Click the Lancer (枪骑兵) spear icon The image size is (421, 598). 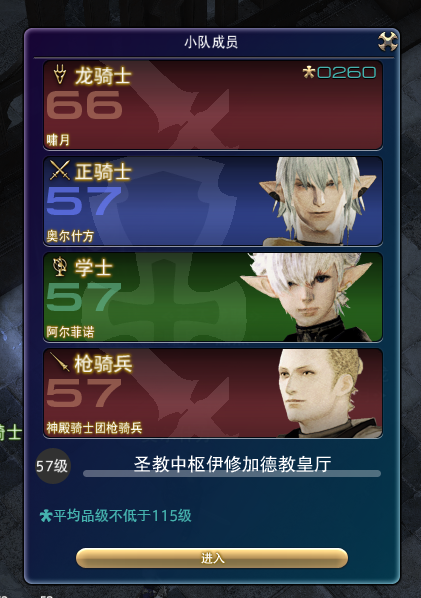pos(59,362)
